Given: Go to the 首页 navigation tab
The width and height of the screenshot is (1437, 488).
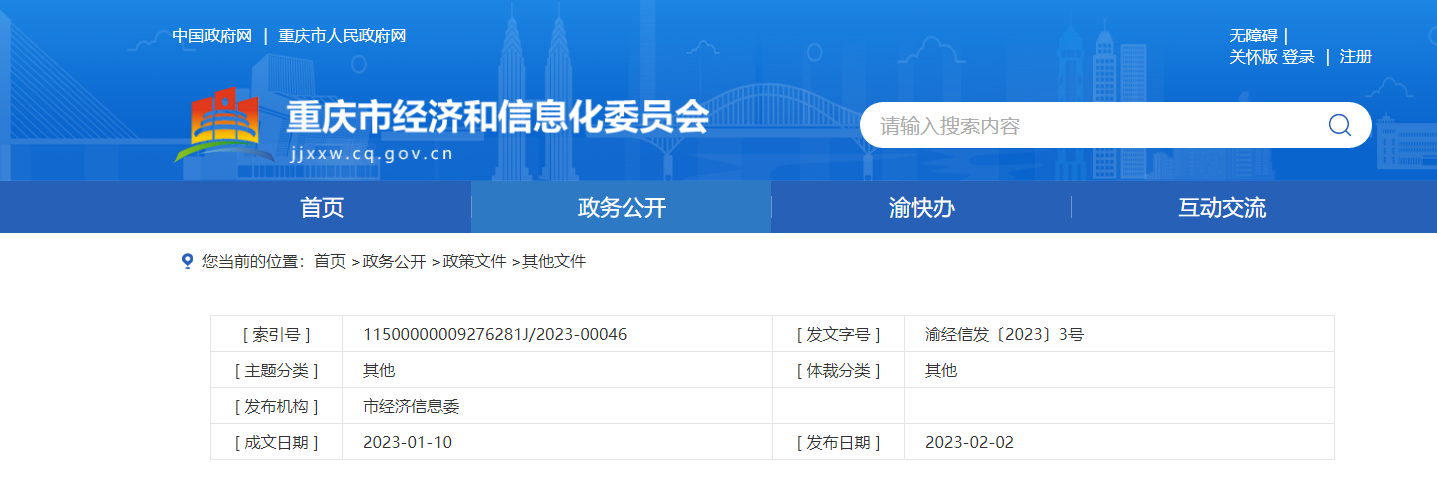Looking at the screenshot, I should click(322, 208).
